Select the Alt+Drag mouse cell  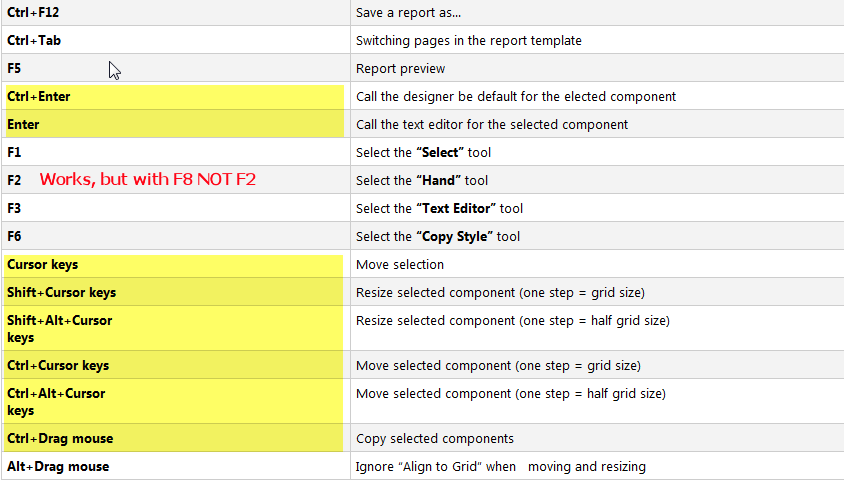click(x=176, y=466)
